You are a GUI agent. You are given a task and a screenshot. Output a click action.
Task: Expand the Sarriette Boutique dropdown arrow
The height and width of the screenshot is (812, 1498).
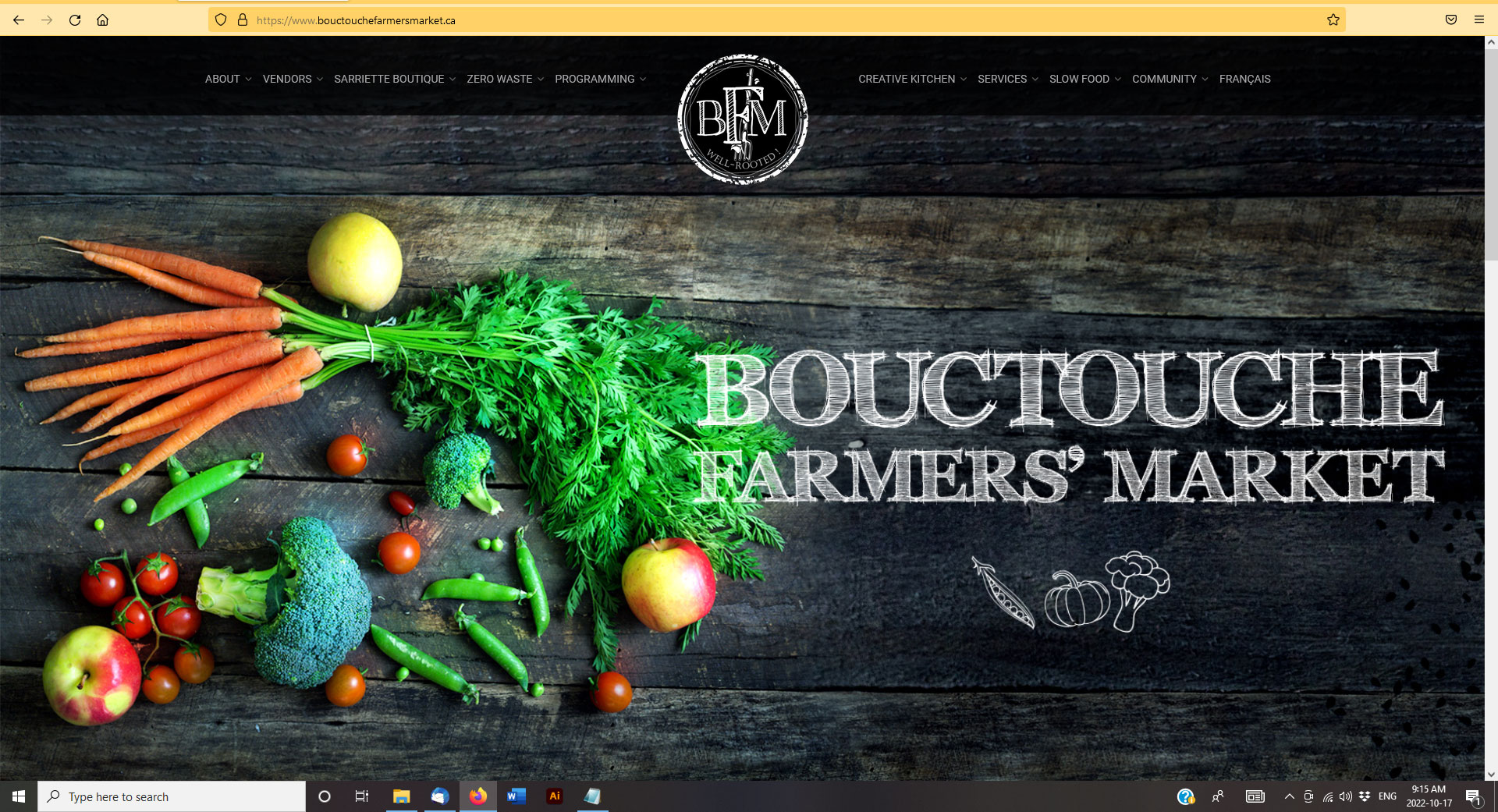(453, 80)
